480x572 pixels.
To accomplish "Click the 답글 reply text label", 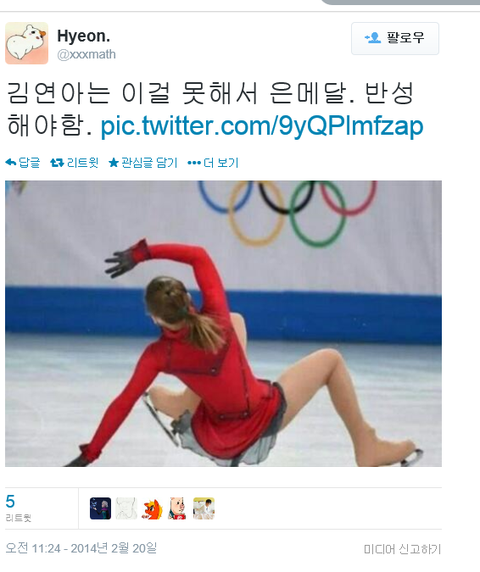I will pyautogui.click(x=29, y=163).
